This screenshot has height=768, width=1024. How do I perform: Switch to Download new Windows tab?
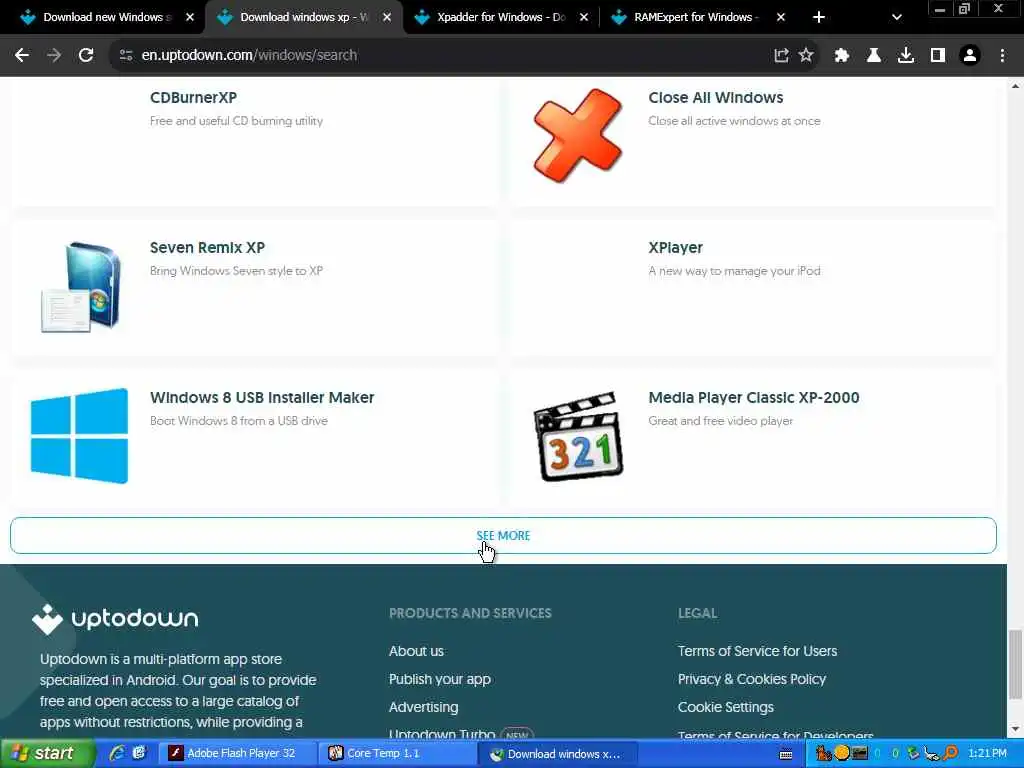click(103, 18)
